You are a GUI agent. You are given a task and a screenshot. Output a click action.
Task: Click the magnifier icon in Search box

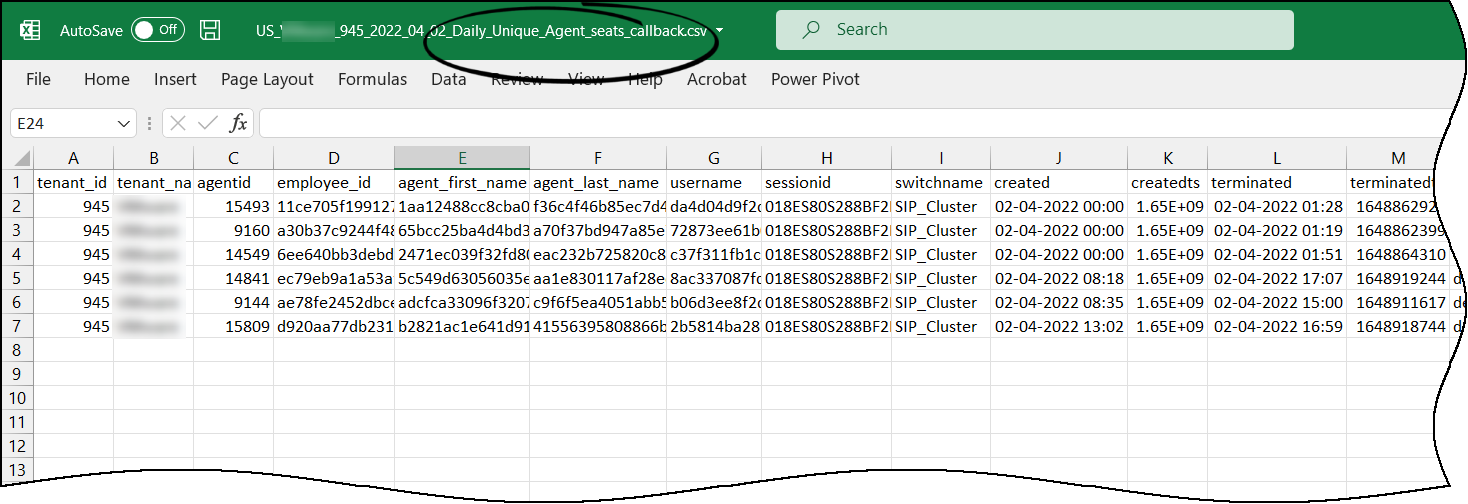pyautogui.click(x=812, y=30)
